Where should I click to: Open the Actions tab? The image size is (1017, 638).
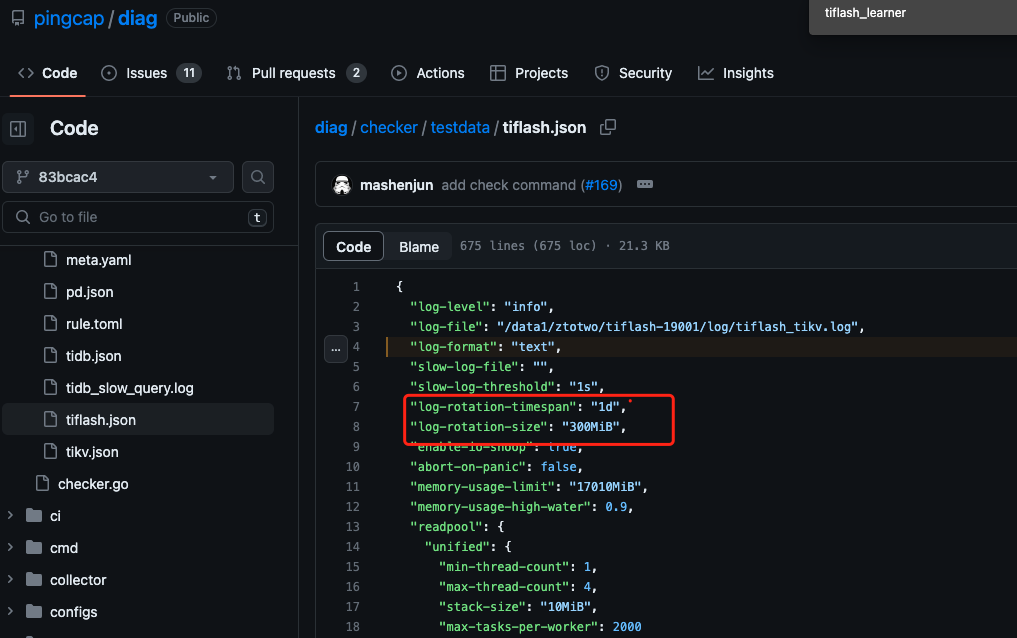pyautogui.click(x=427, y=73)
